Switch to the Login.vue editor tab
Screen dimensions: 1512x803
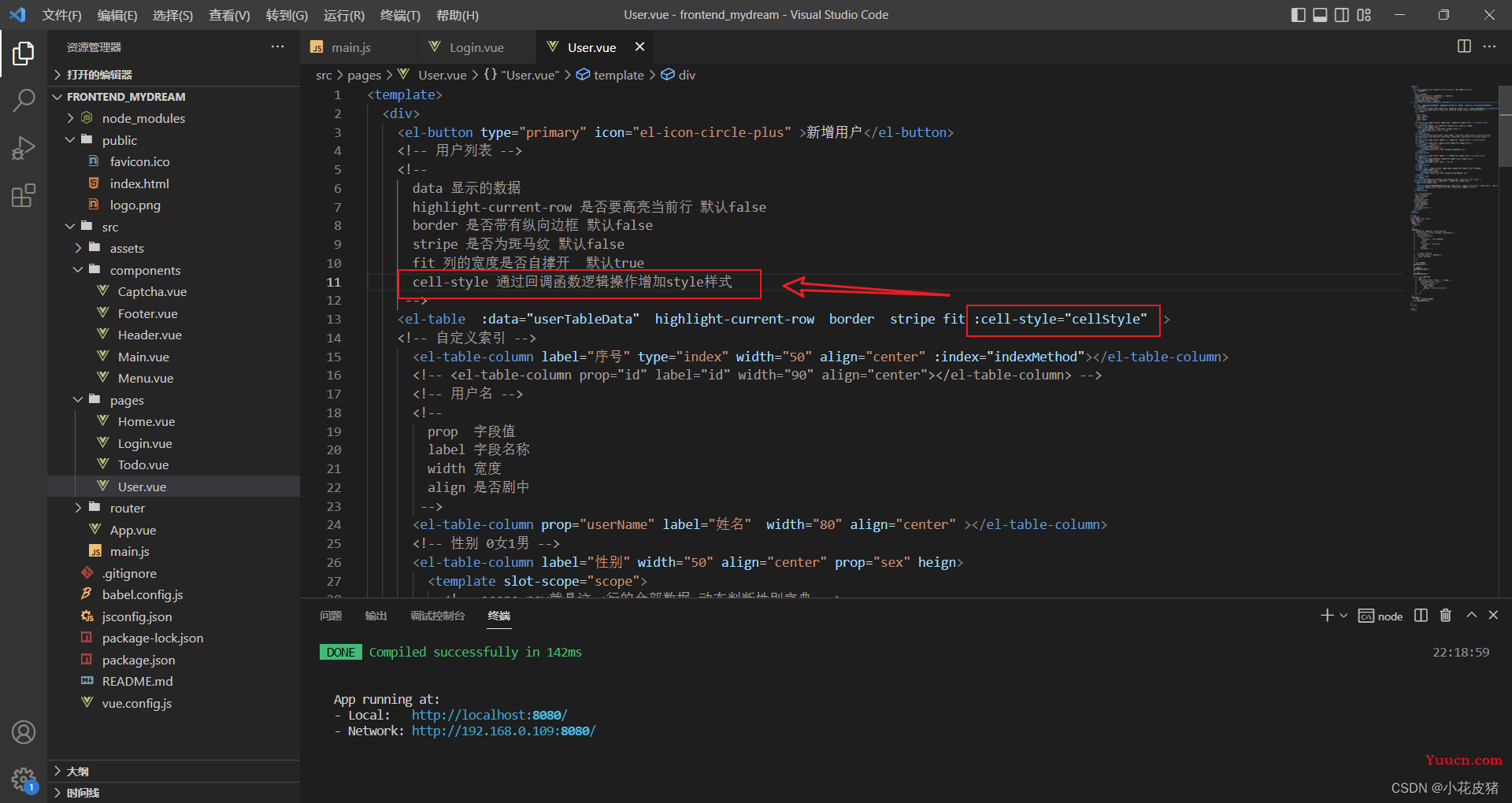(x=476, y=47)
